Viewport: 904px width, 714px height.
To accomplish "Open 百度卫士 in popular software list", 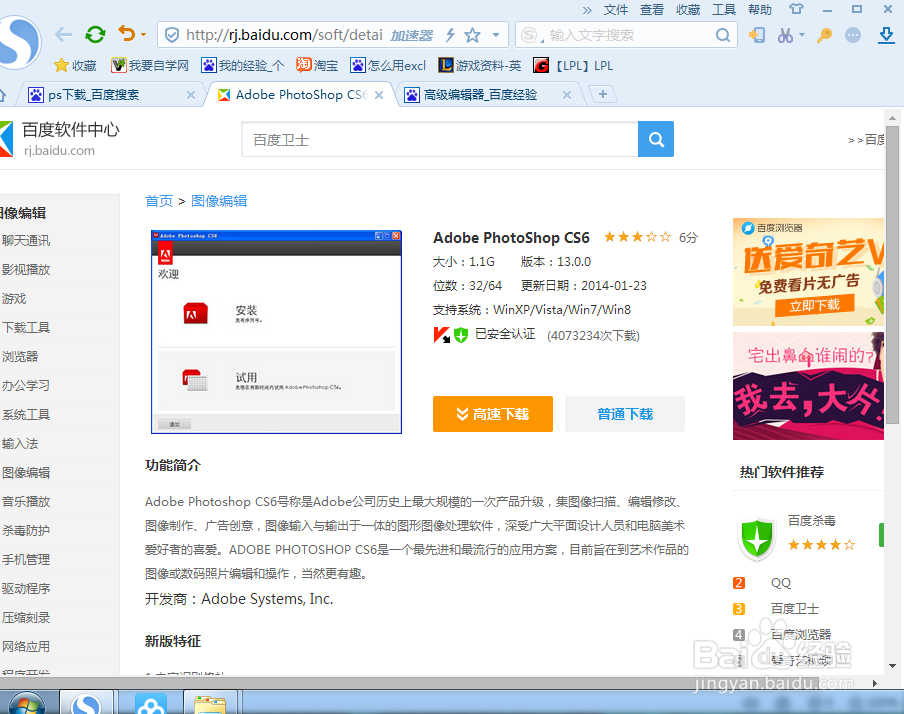I will point(794,608).
